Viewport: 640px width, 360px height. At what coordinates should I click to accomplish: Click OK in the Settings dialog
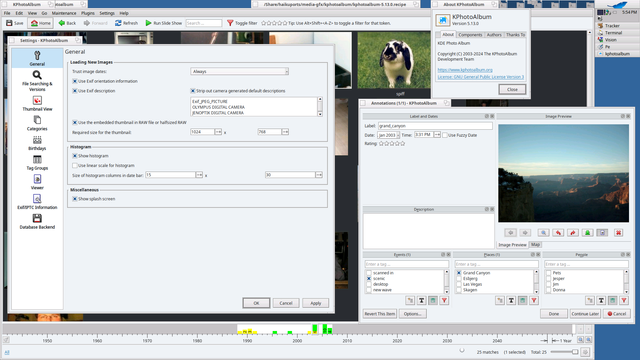point(256,303)
